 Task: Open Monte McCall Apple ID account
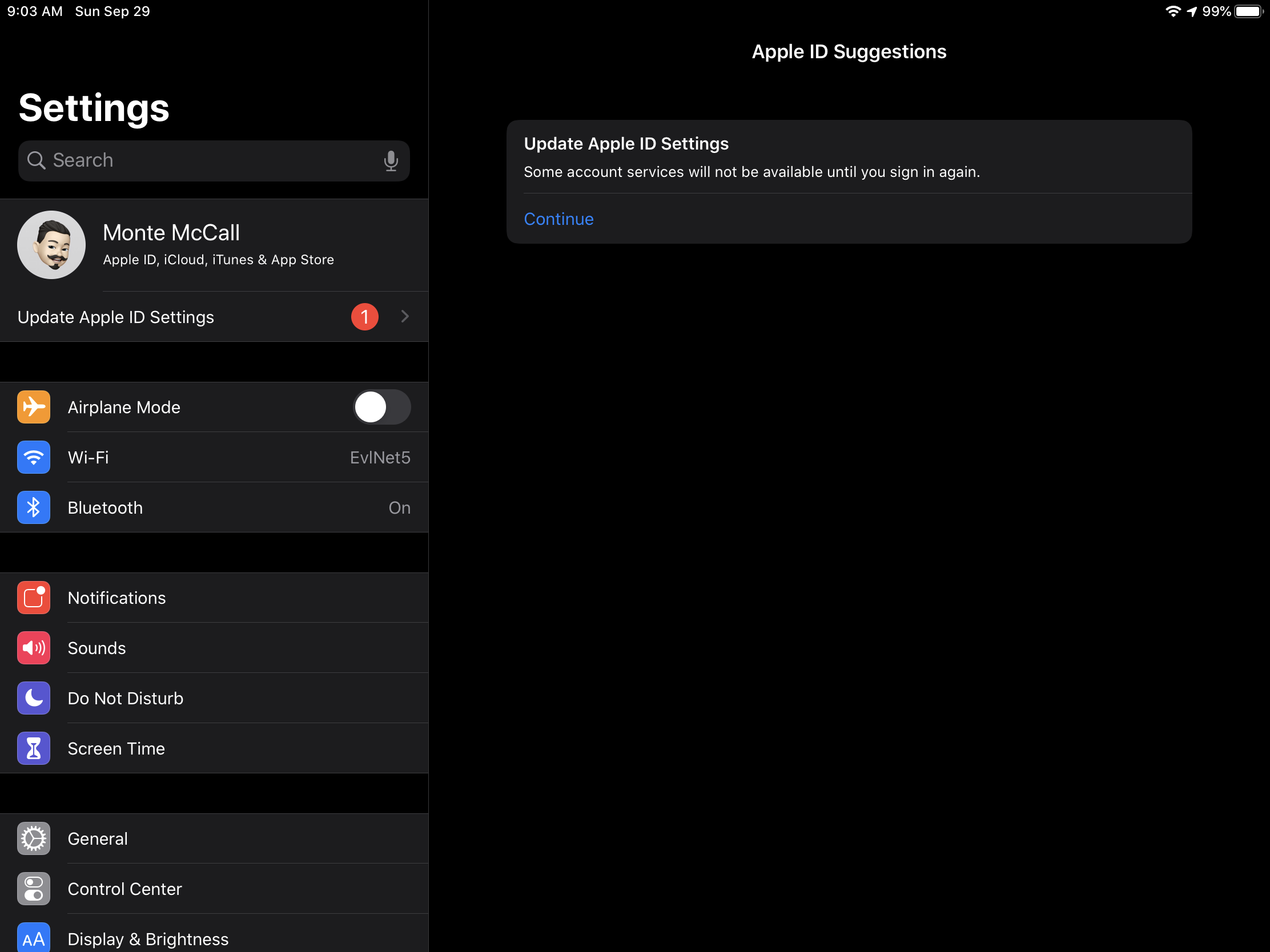(218, 244)
